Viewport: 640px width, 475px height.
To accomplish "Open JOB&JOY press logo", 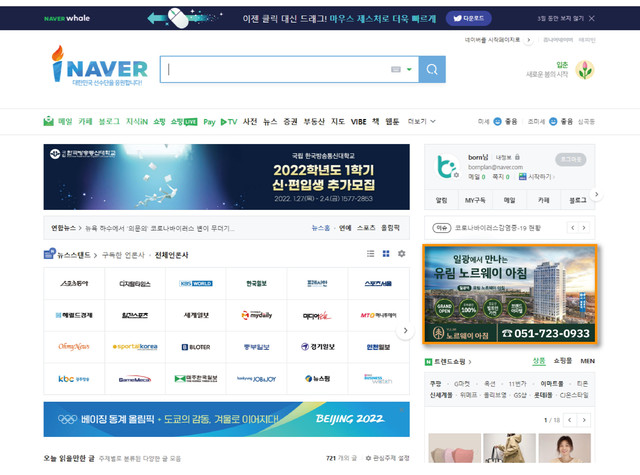I will pyautogui.click(x=256, y=379).
